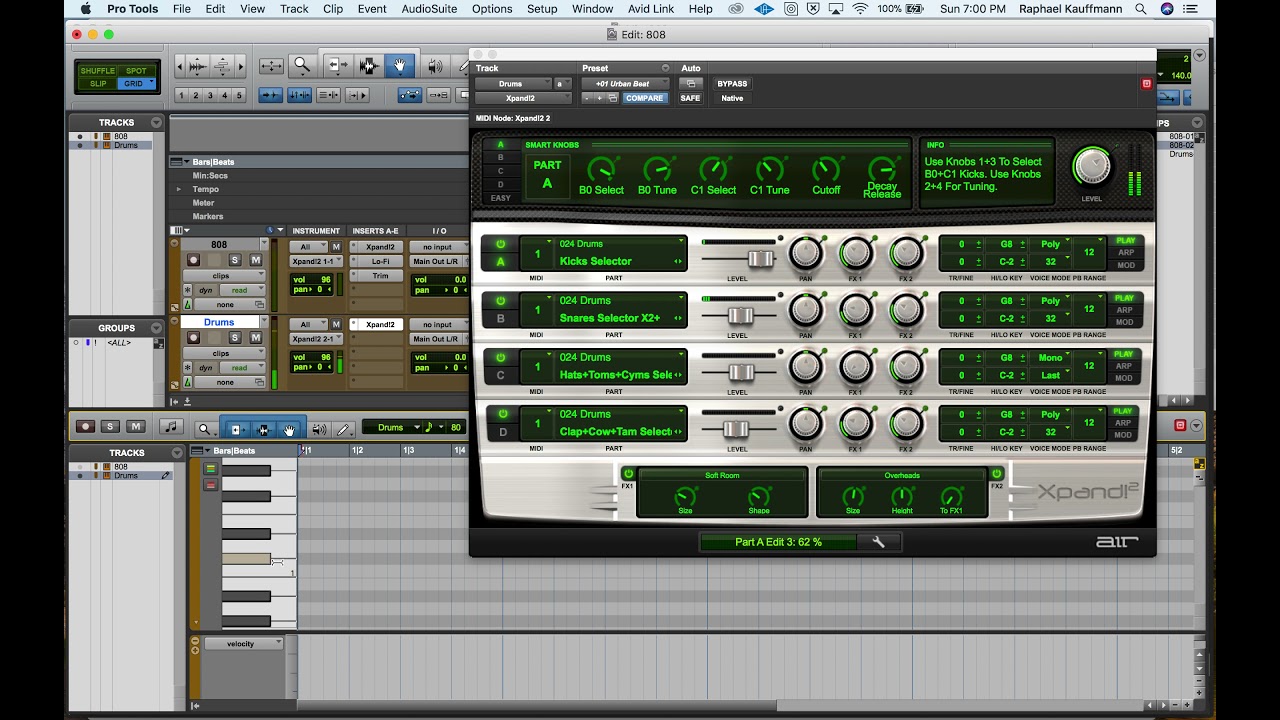Viewport: 1280px width, 720px height.
Task: Toggle power for Xpand!2 Part B
Action: 501,301
